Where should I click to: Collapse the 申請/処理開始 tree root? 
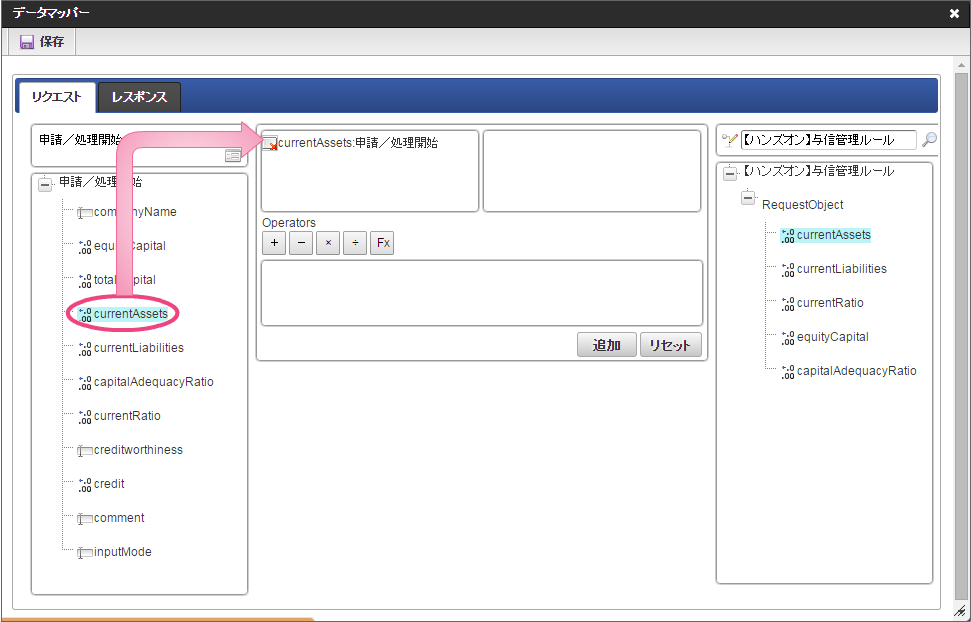click(x=45, y=185)
